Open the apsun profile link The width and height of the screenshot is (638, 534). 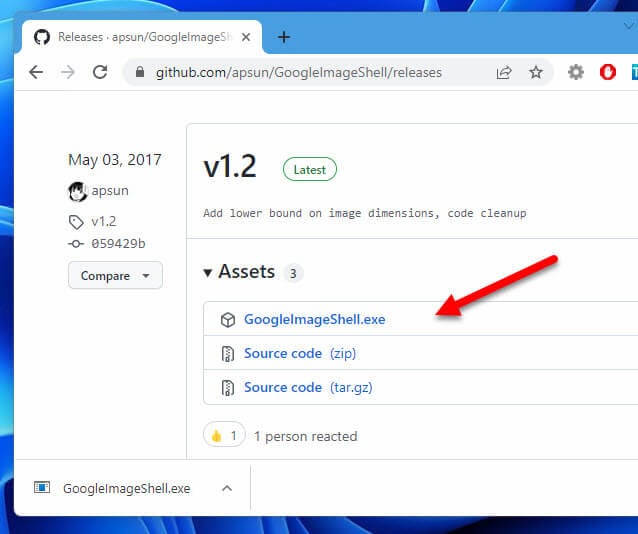pos(110,190)
